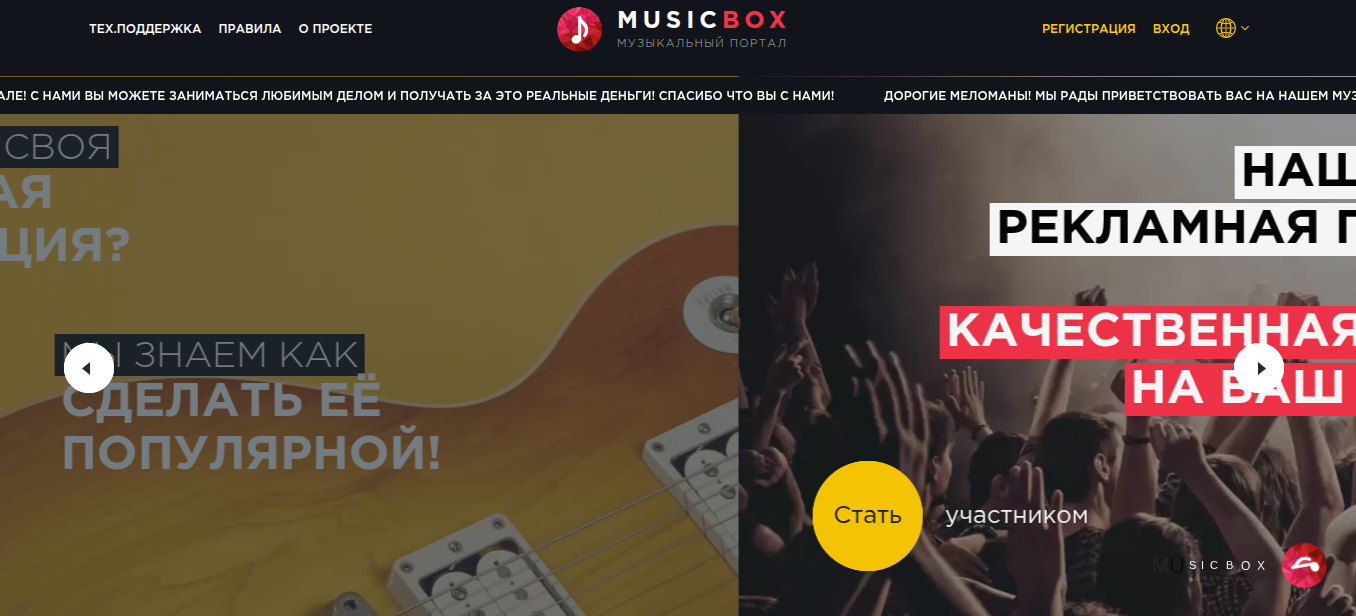Viewport: 1356px width, 616px height.
Task: Expand the chevron beside the globe icon
Action: pyautogui.click(x=1245, y=28)
